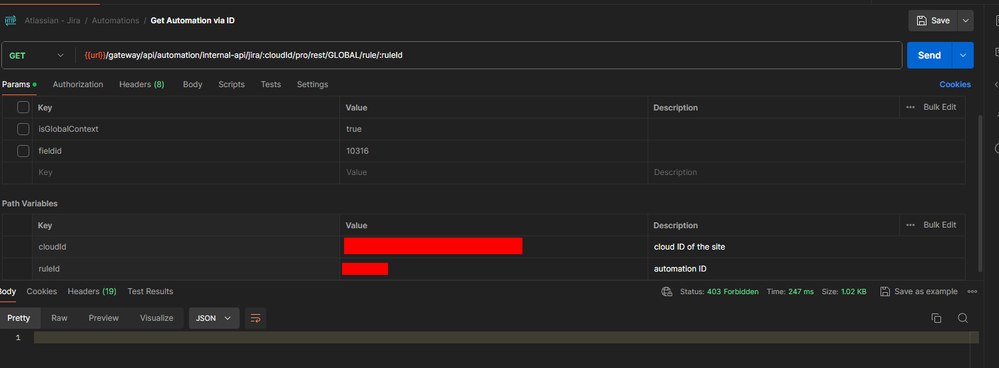Click the 'automation ID' description
The image size is (999, 368).
680,269
